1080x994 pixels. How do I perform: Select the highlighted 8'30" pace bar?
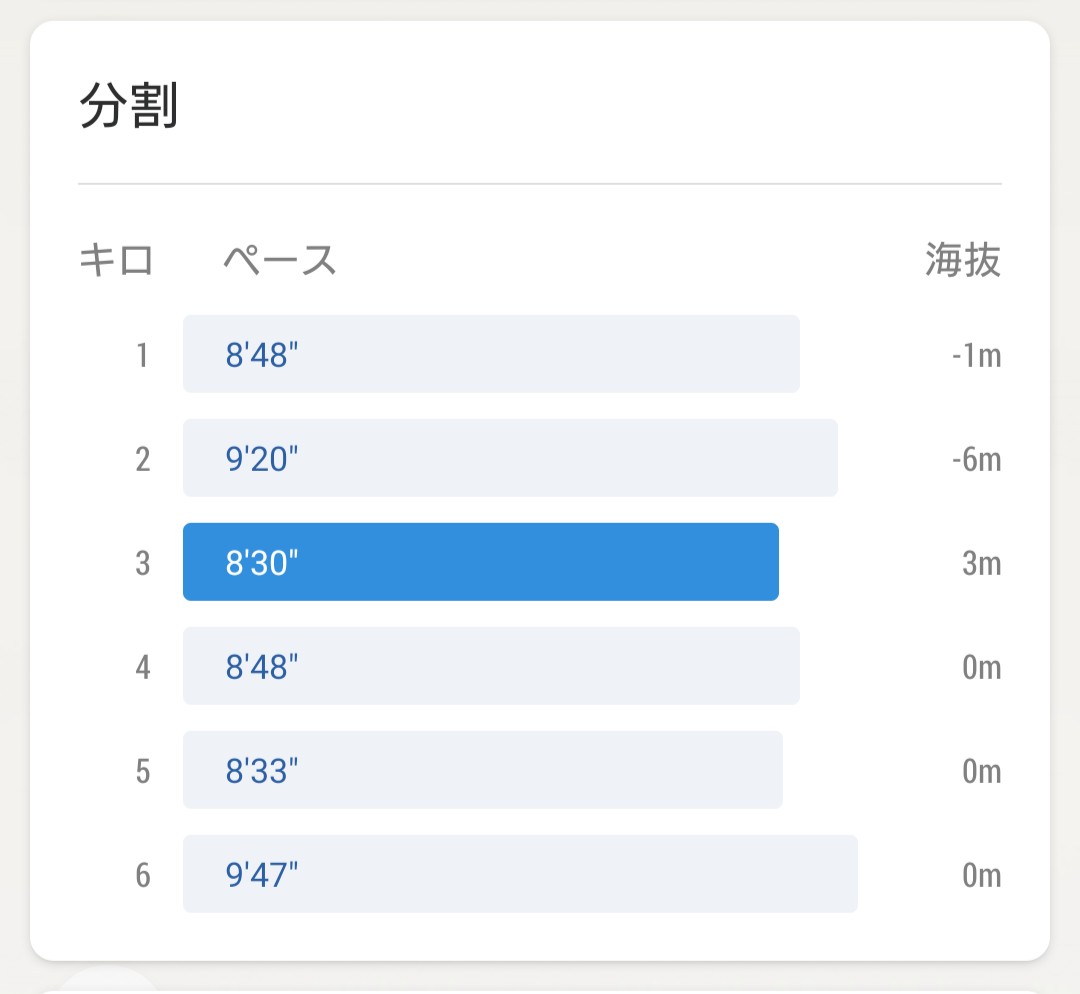480,562
